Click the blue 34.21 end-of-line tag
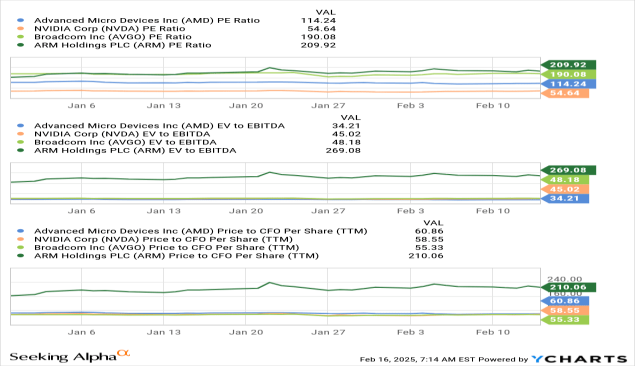 tap(565, 198)
